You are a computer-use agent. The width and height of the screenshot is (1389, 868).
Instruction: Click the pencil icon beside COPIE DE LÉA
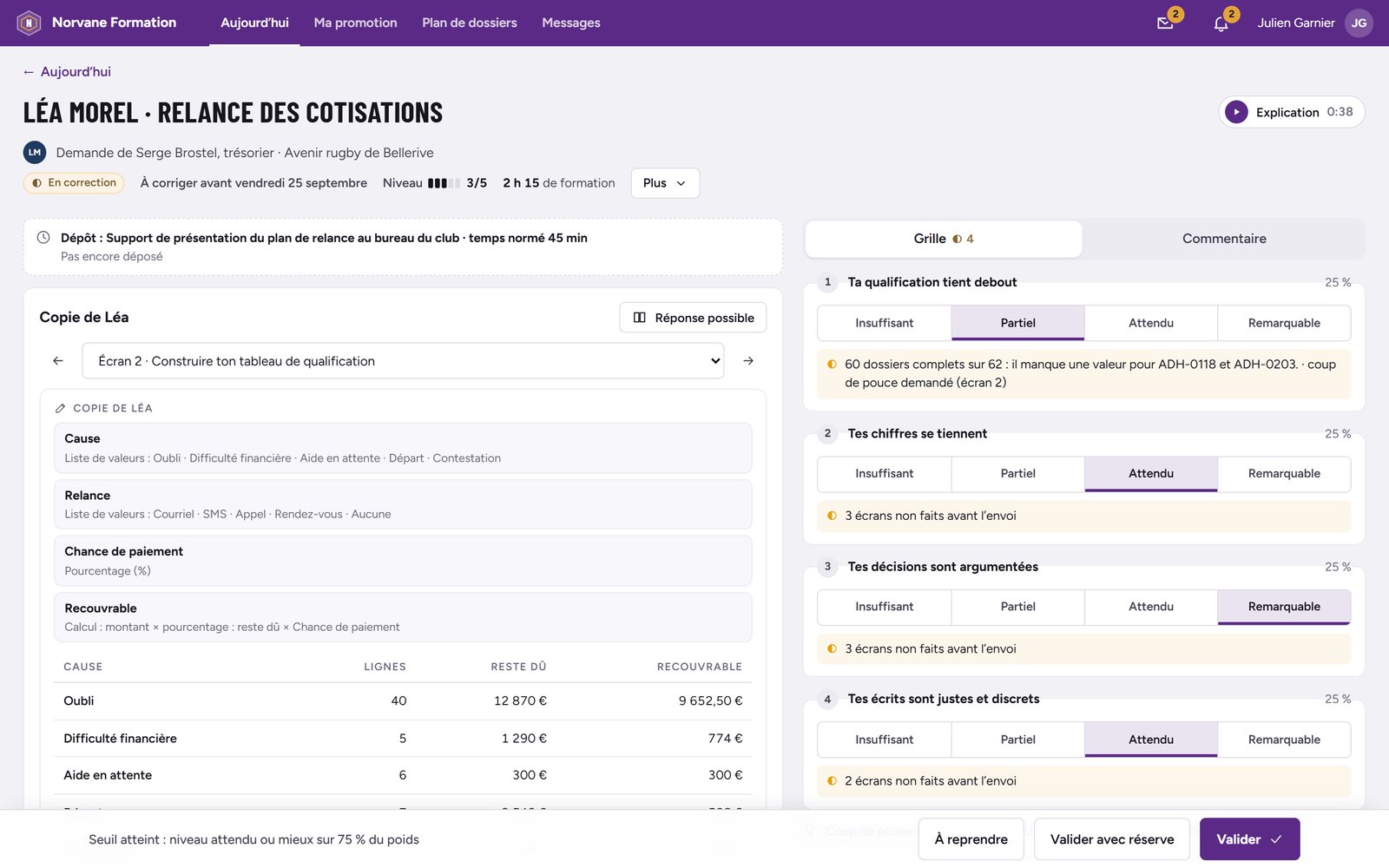pos(60,408)
